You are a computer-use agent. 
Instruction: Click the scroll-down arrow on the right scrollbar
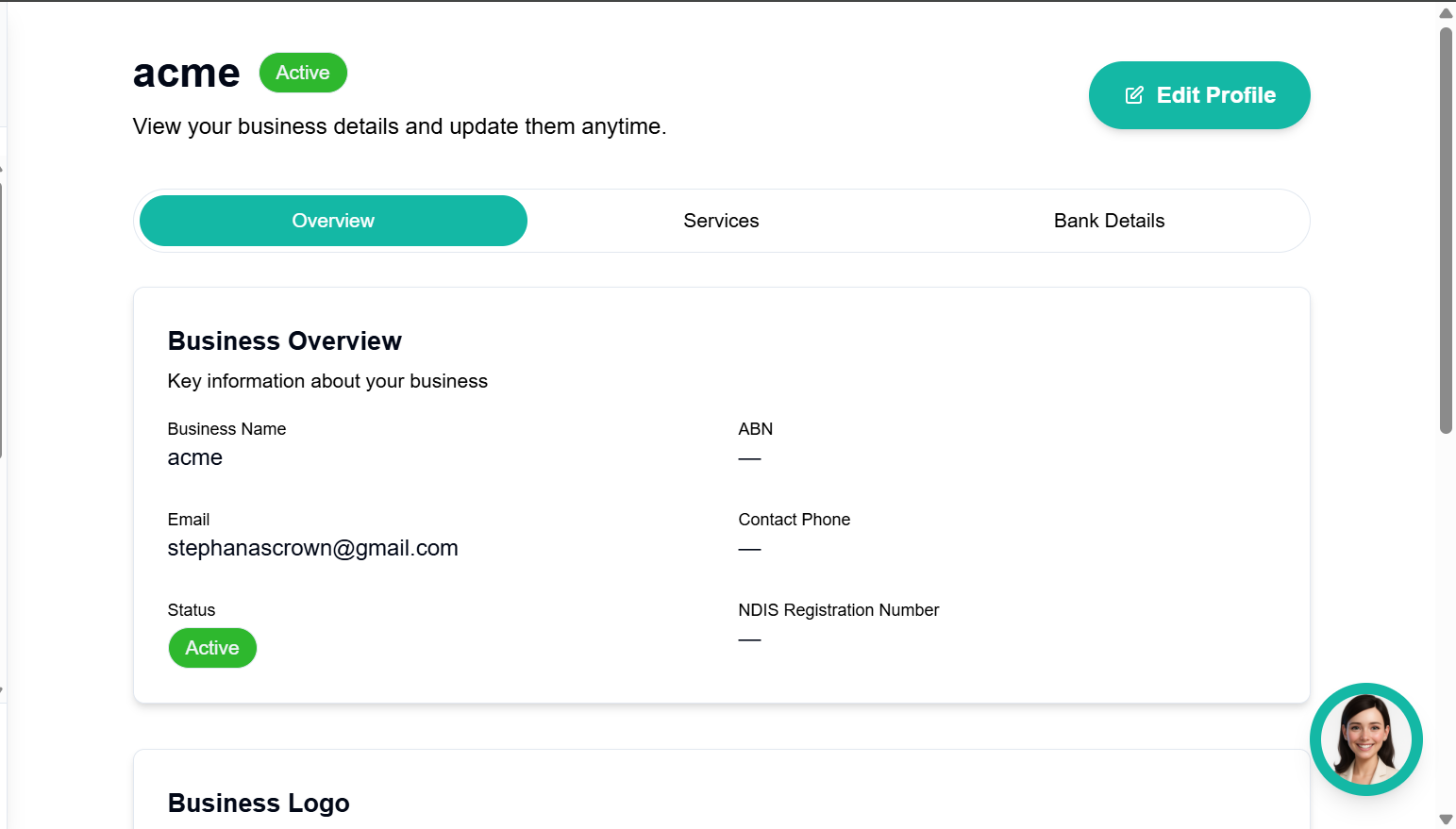[x=1445, y=820]
